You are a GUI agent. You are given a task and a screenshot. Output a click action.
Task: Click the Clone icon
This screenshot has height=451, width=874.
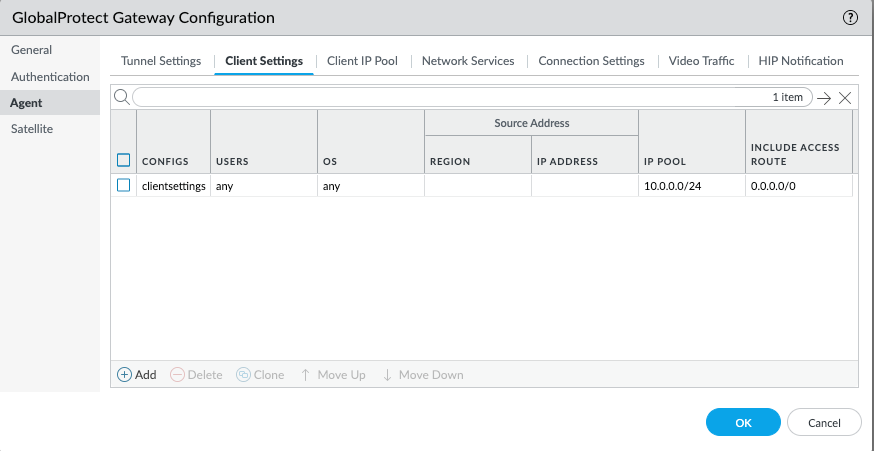243,375
